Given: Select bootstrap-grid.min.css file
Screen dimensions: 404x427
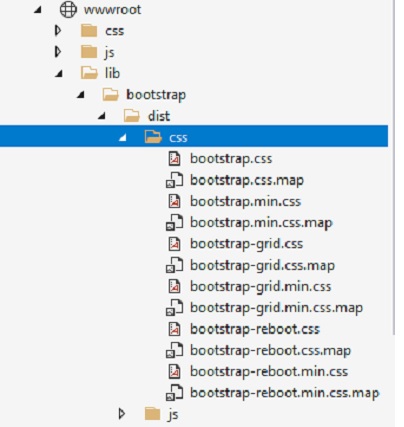Looking at the screenshot, I should pos(260,287).
